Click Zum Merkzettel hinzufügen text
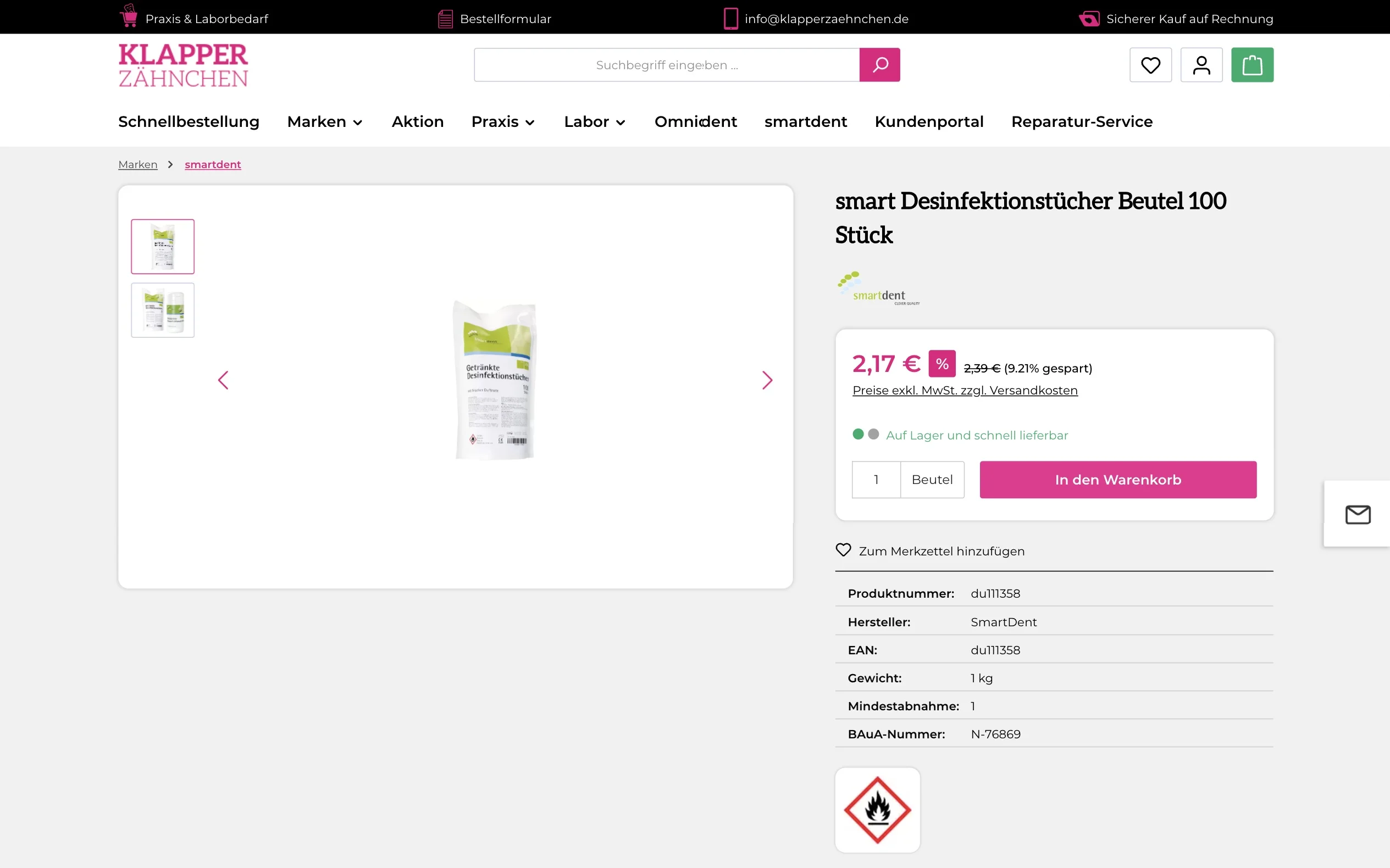1390x868 pixels. tap(942, 551)
